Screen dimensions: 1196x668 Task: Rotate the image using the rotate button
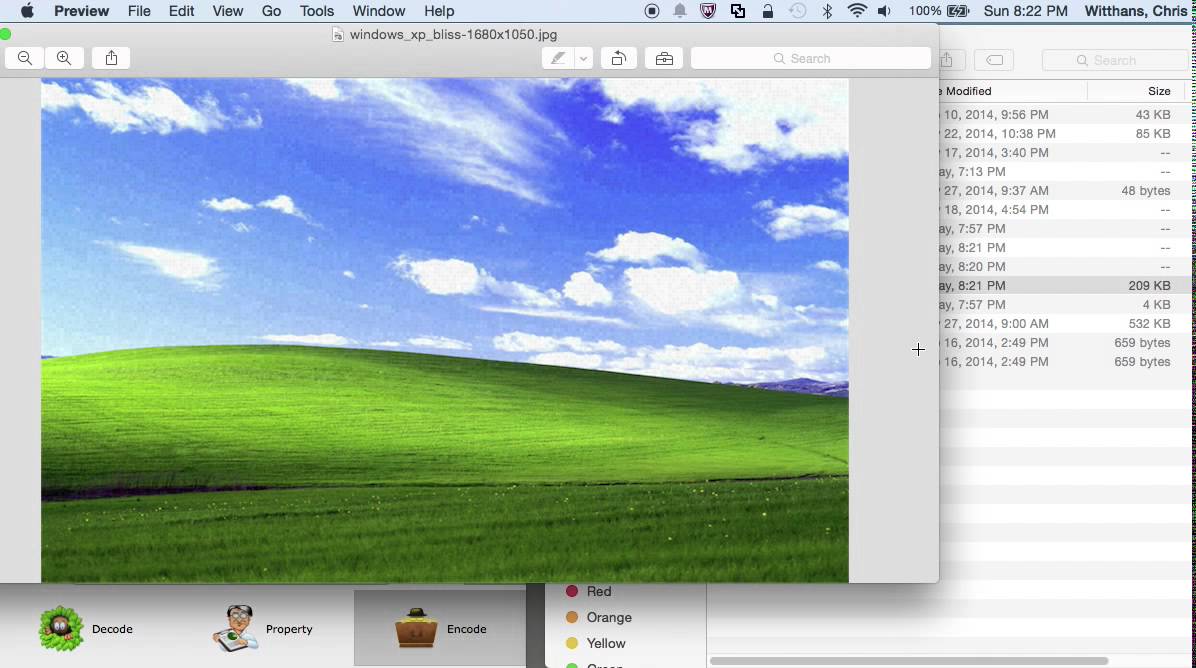tap(619, 59)
